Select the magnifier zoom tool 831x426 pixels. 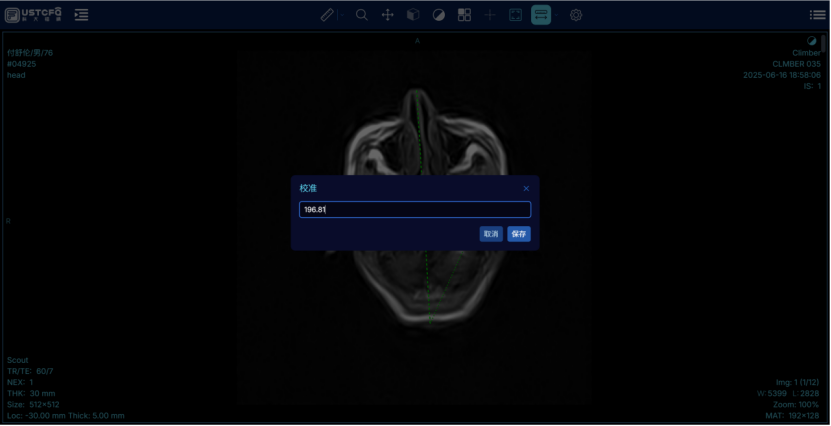point(361,15)
